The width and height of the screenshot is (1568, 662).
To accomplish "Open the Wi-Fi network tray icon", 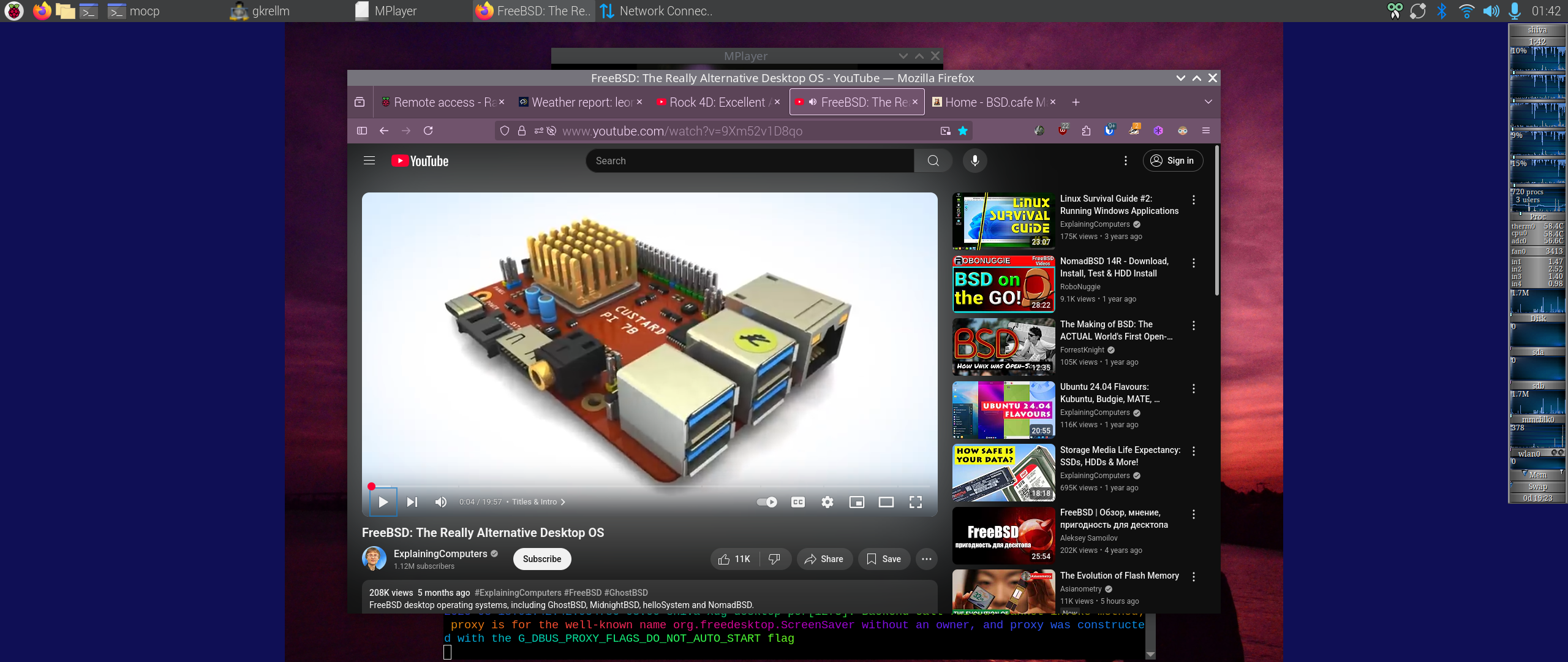I will (x=1466, y=11).
